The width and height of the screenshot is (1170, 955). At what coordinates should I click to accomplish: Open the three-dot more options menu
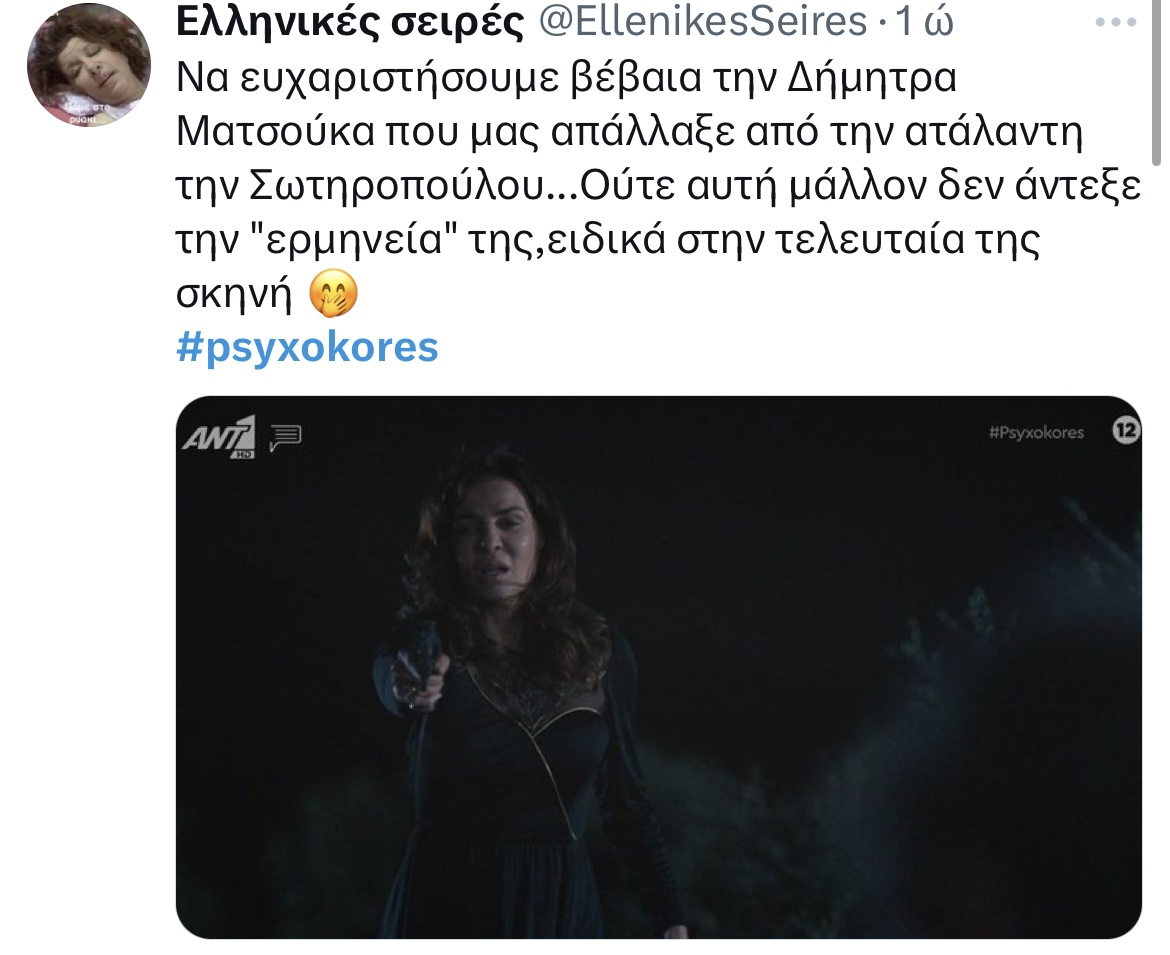(x=1116, y=22)
